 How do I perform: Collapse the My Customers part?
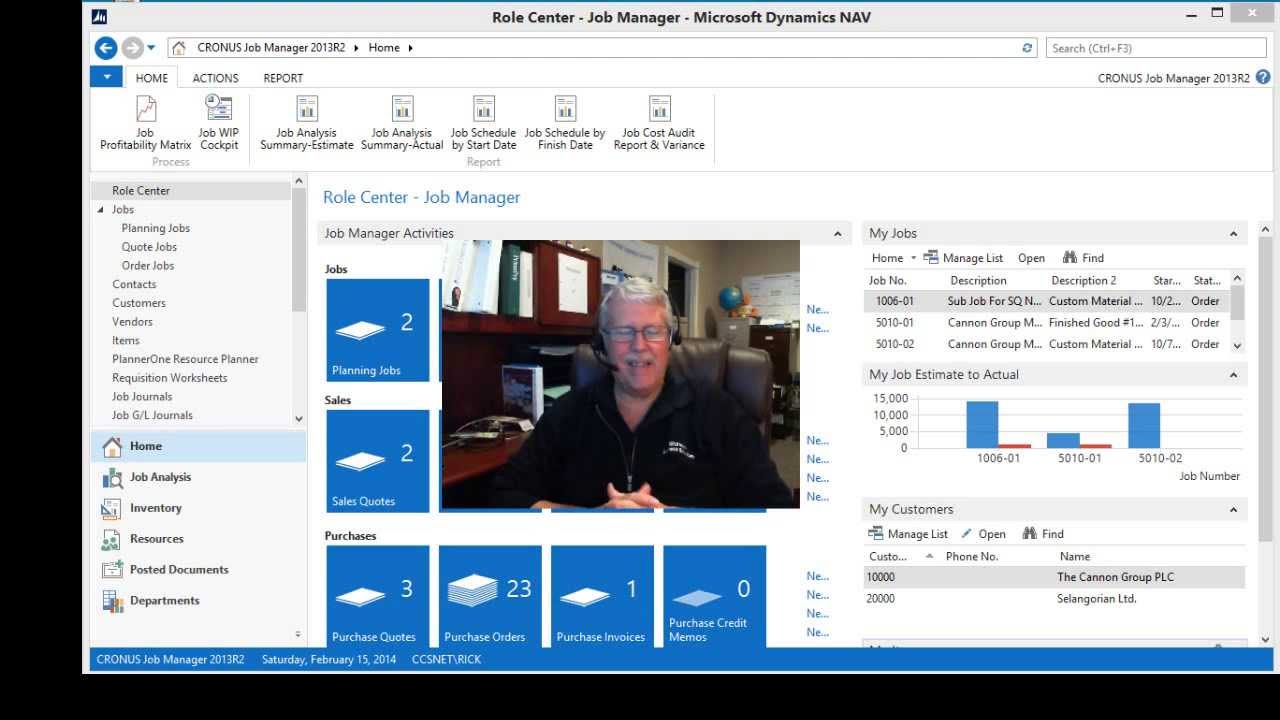[1233, 510]
